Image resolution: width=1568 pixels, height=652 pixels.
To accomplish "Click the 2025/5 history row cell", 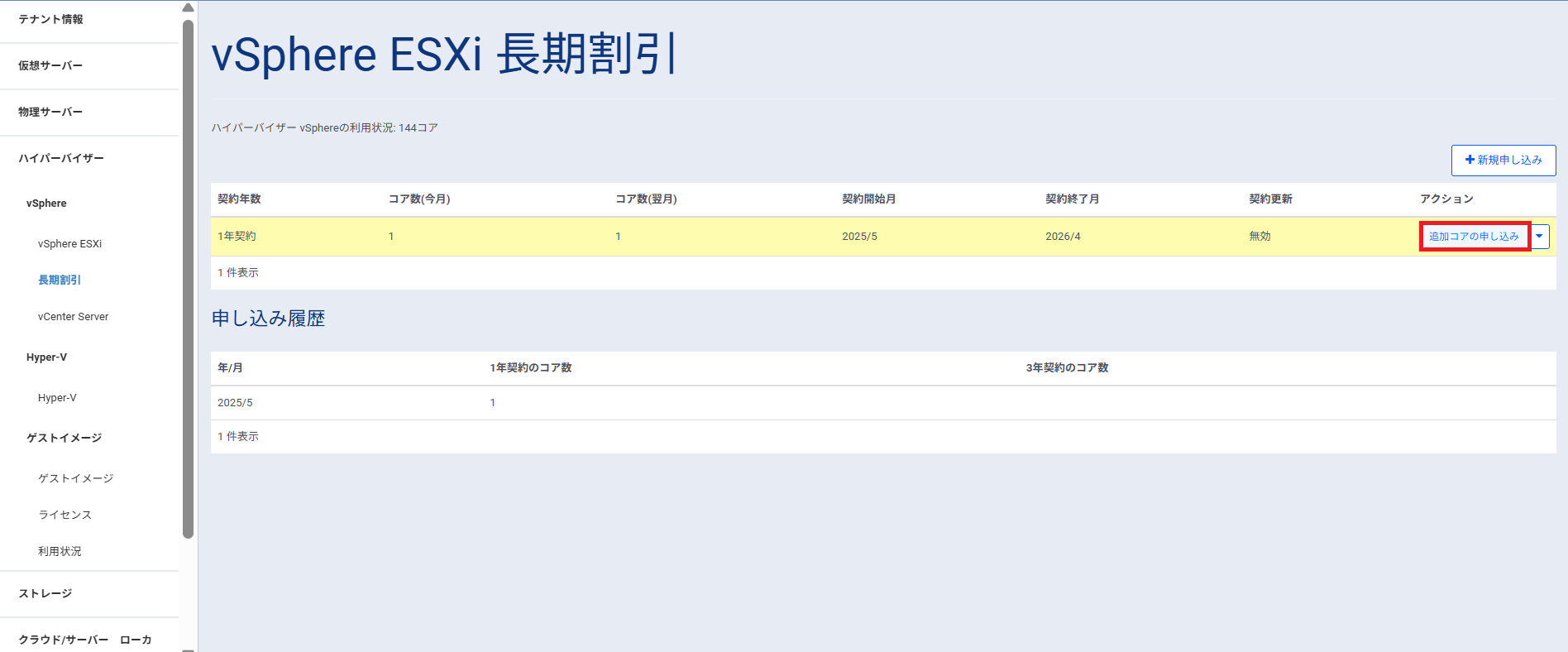I will (235, 403).
